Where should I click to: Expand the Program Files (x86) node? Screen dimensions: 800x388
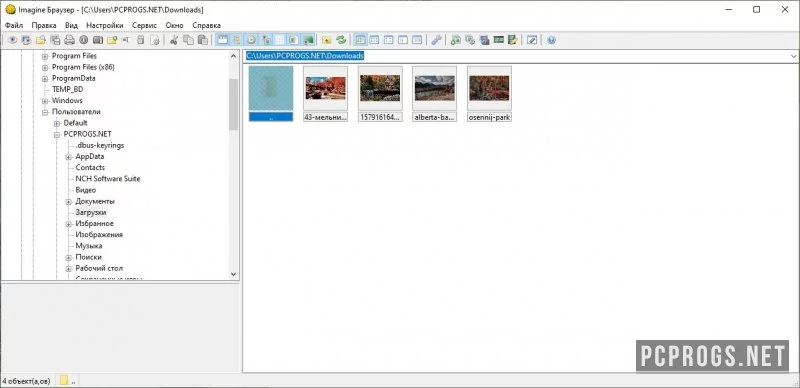(x=45, y=67)
